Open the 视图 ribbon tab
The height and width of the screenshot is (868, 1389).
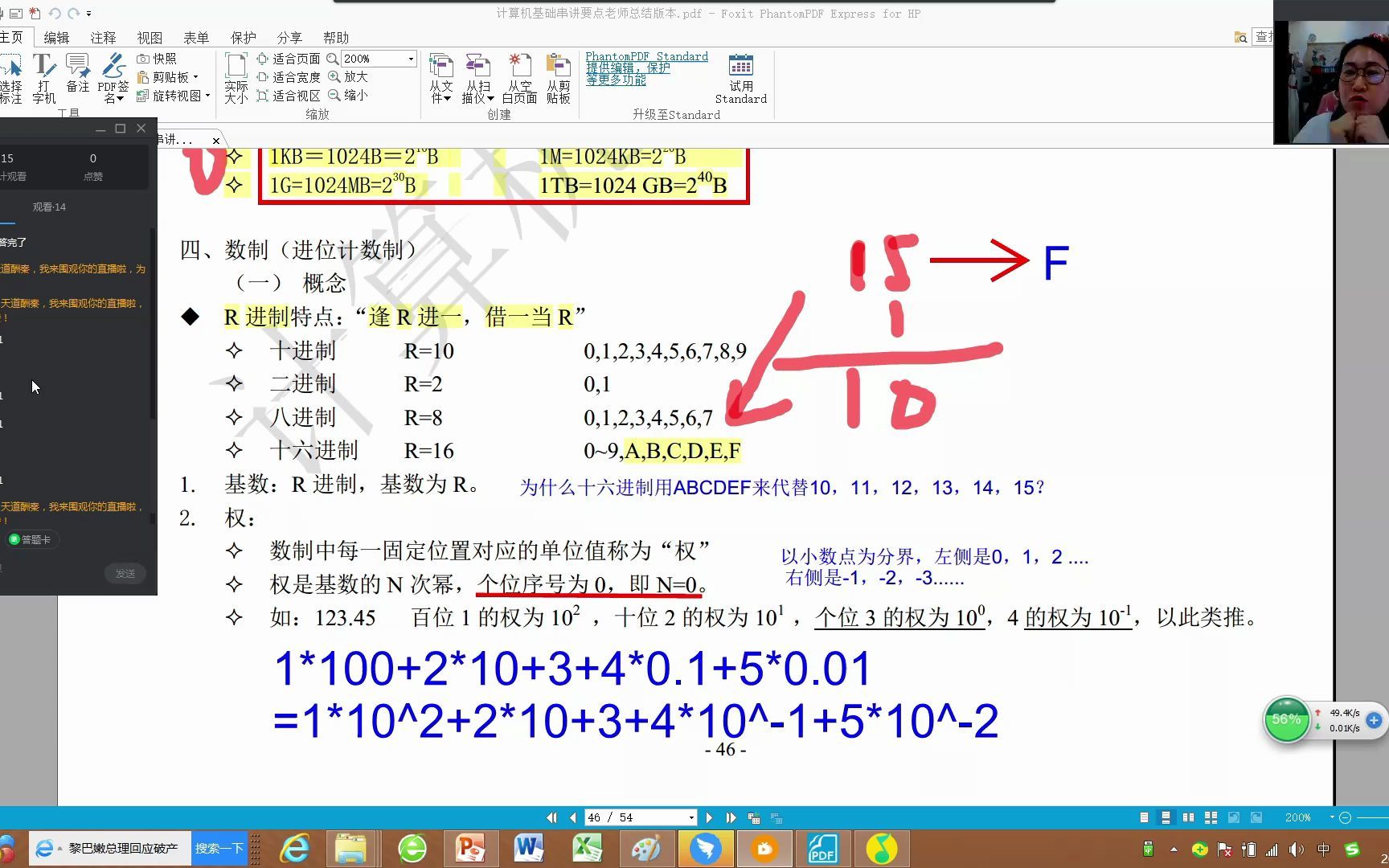tap(150, 38)
